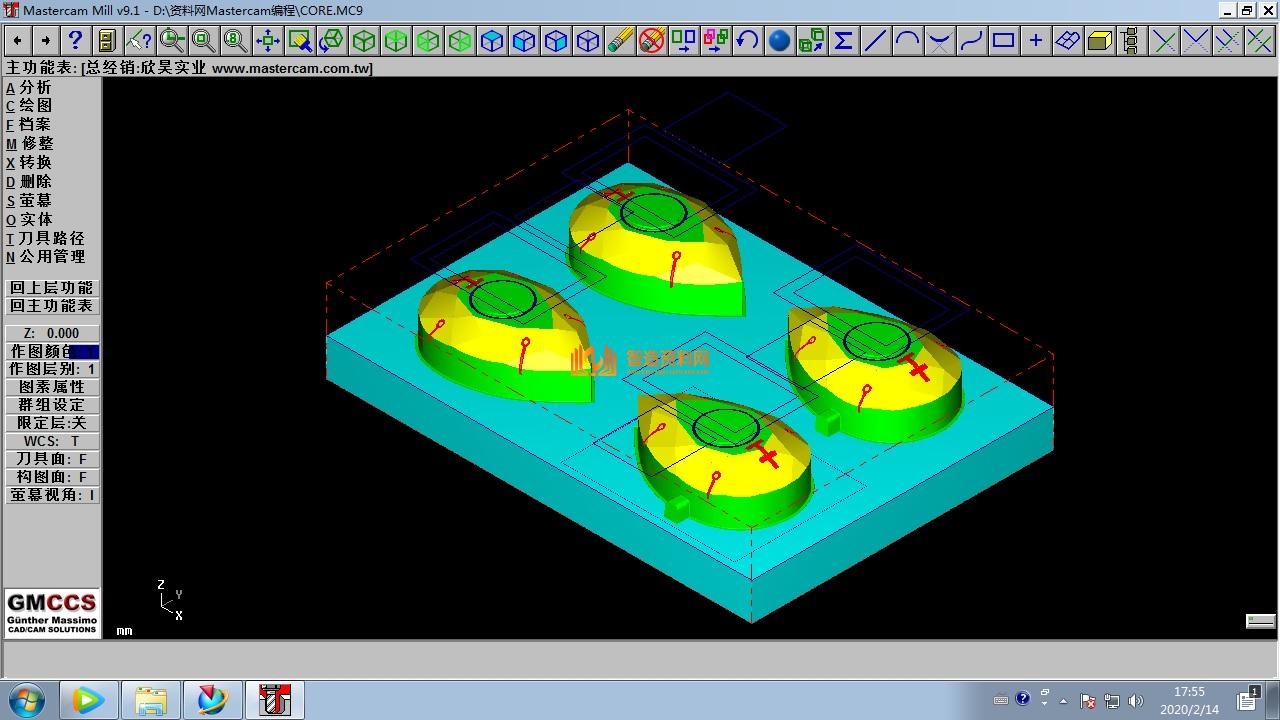This screenshot has height=720, width=1280.
Task: Click the Z: 0.000 depth field
Action: 52,333
